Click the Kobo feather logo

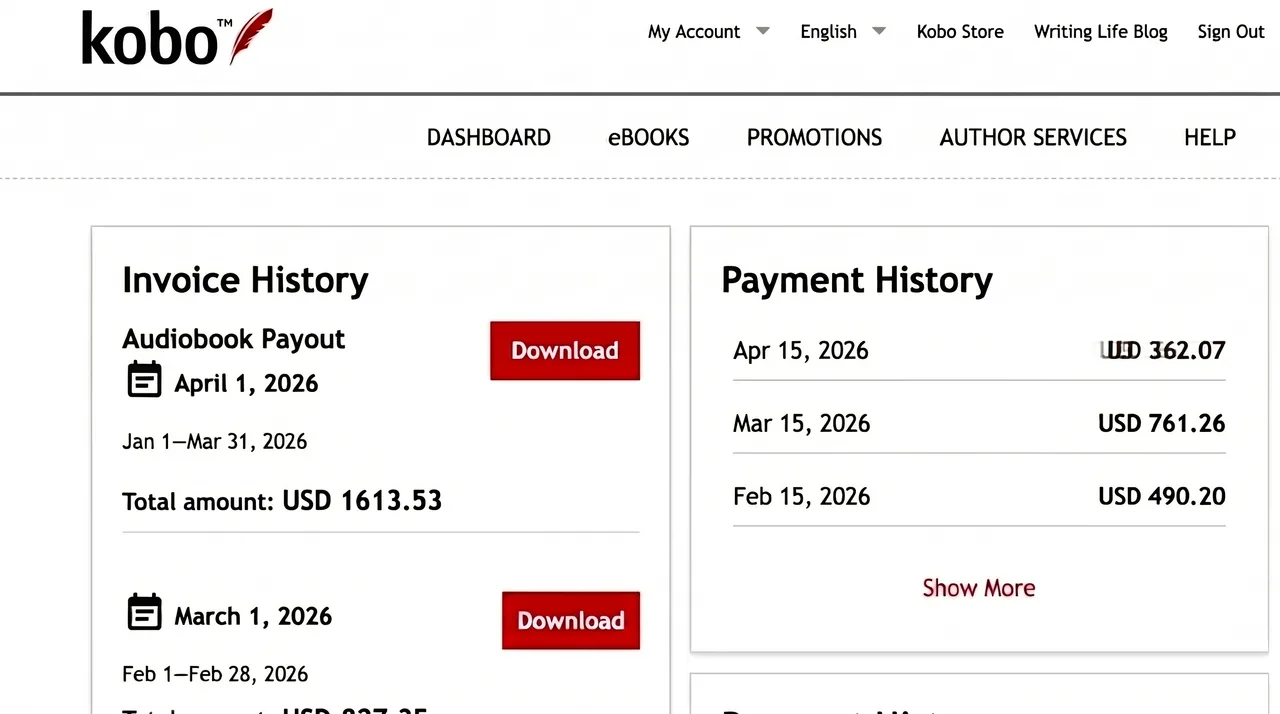(x=177, y=38)
